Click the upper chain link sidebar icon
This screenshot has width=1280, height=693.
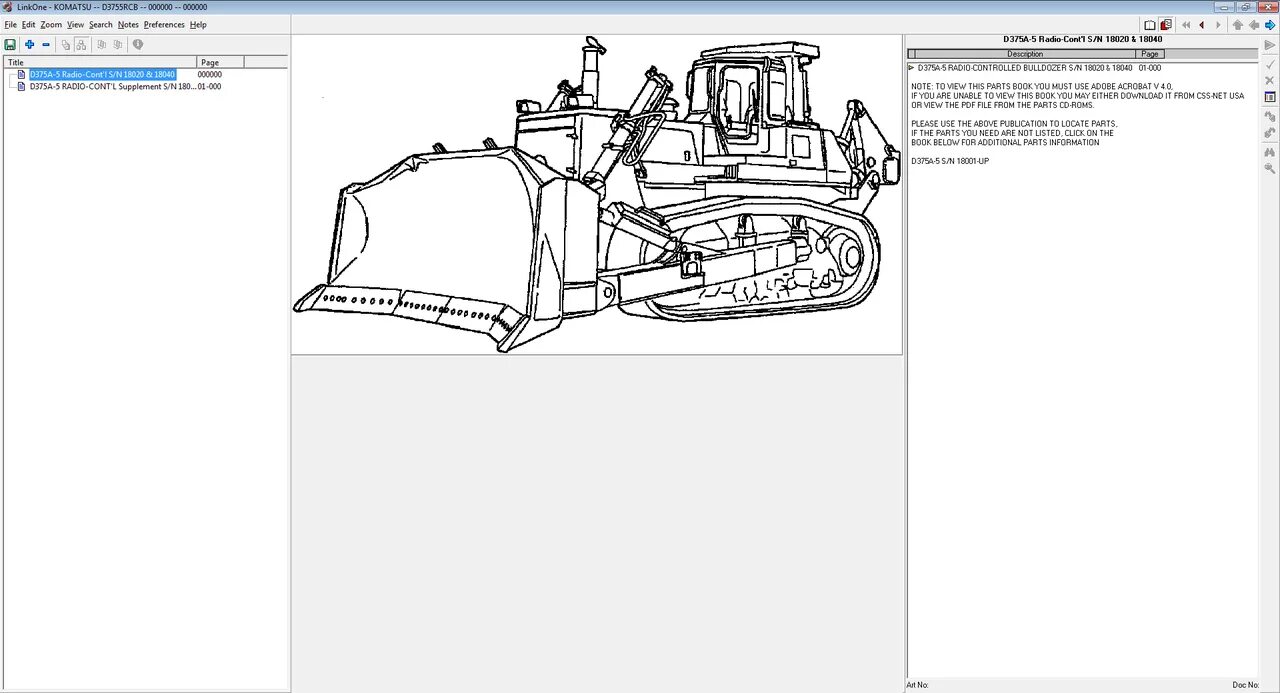tap(1270, 116)
